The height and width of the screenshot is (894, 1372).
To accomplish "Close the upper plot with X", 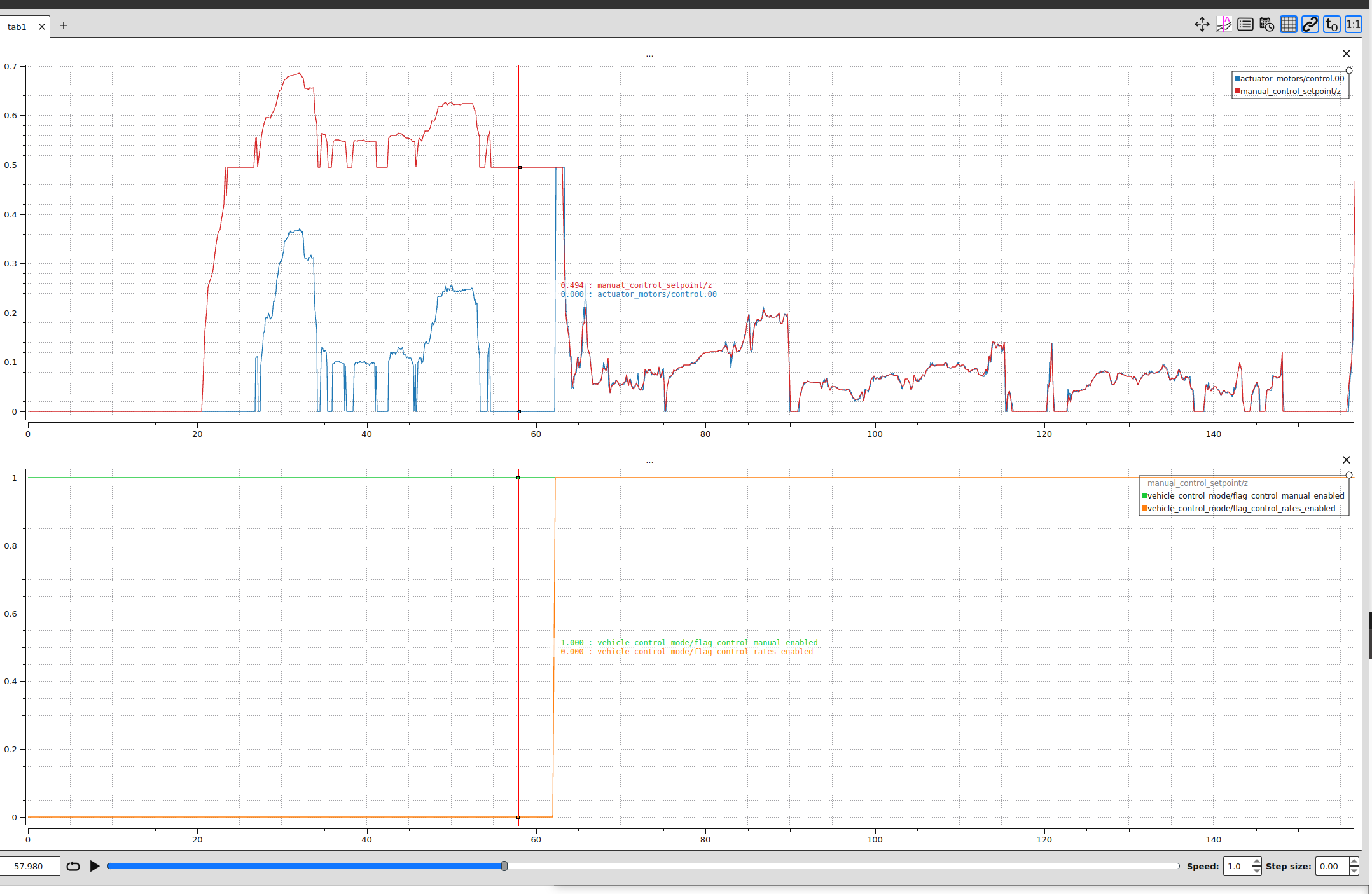I will coord(1346,54).
